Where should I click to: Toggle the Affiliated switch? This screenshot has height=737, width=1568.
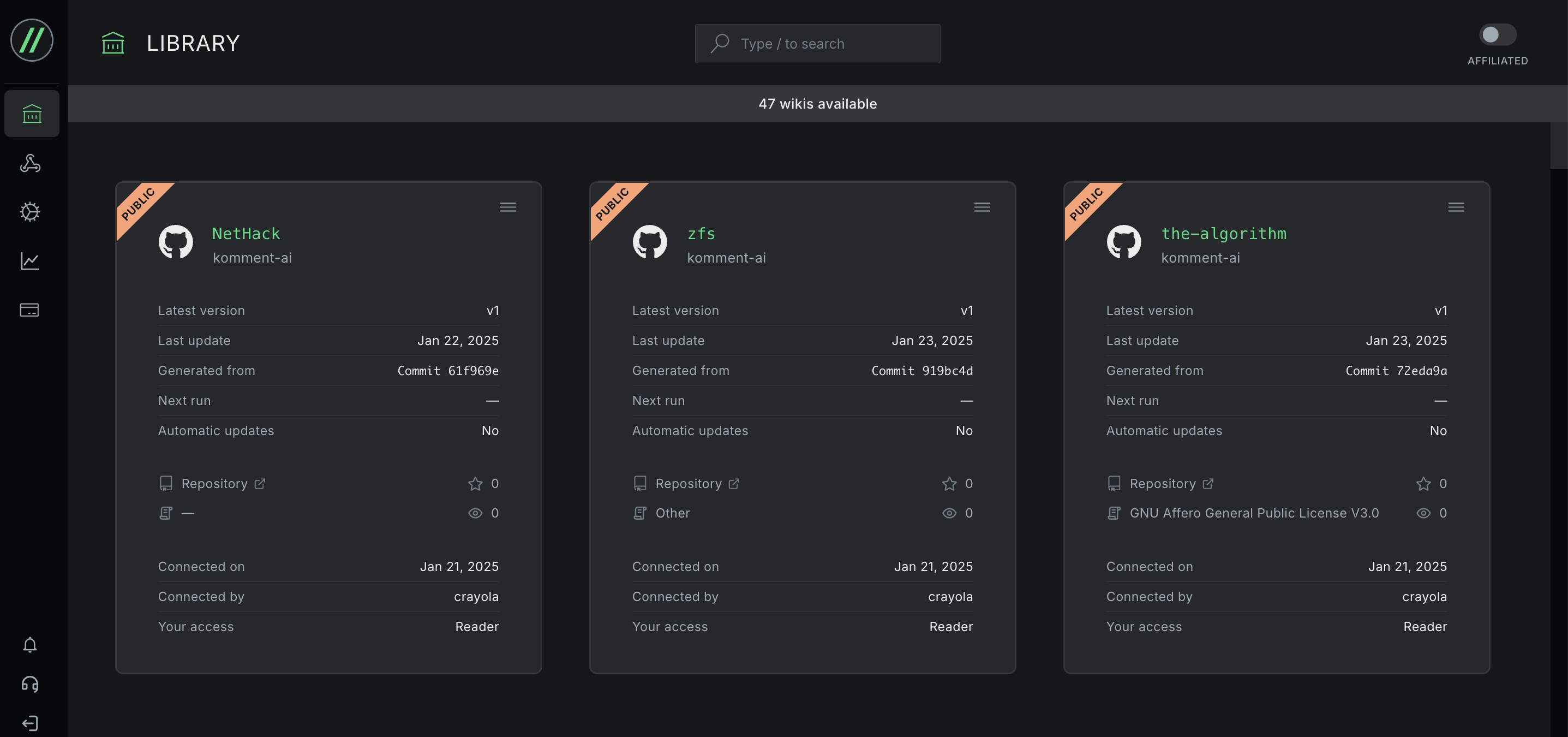click(1498, 35)
